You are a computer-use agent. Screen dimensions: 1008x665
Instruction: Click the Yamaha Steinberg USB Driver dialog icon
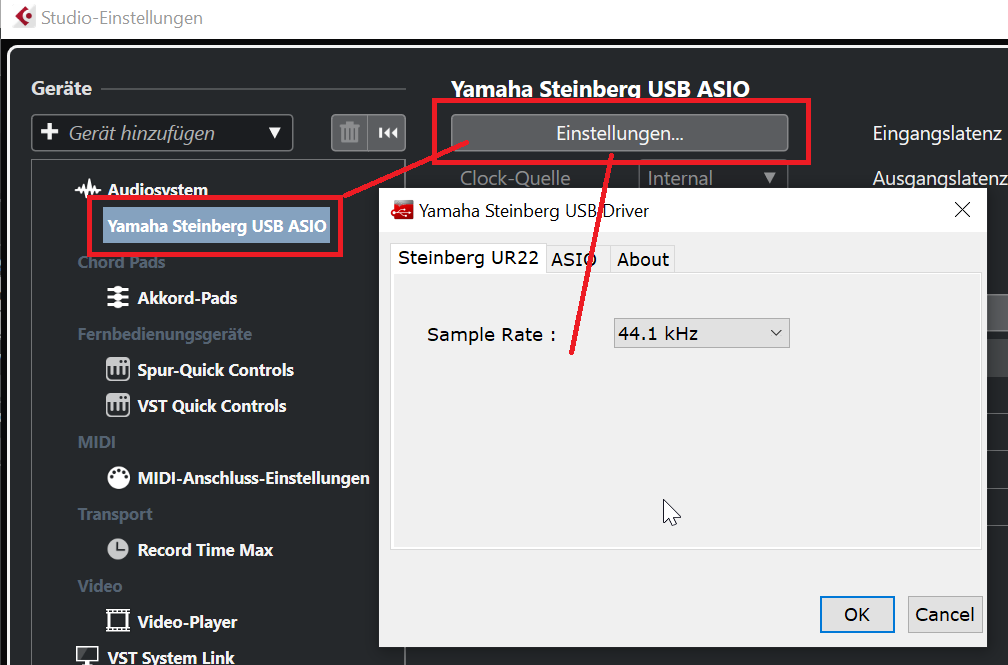point(402,210)
